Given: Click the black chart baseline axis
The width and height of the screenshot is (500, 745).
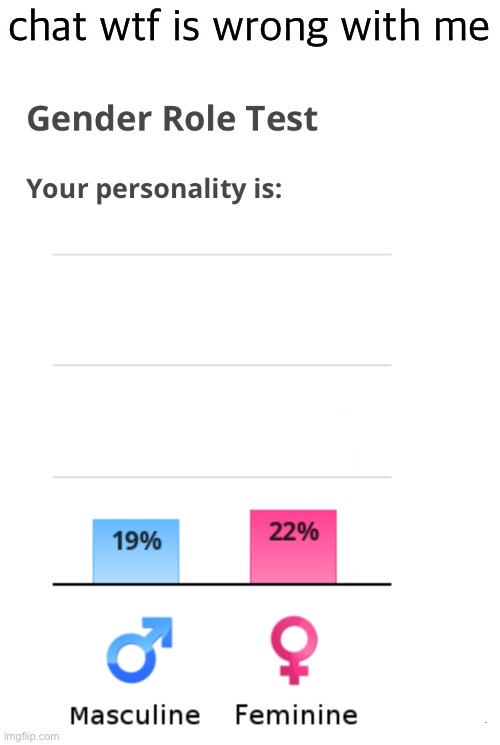Looking at the screenshot, I should 222,584.
